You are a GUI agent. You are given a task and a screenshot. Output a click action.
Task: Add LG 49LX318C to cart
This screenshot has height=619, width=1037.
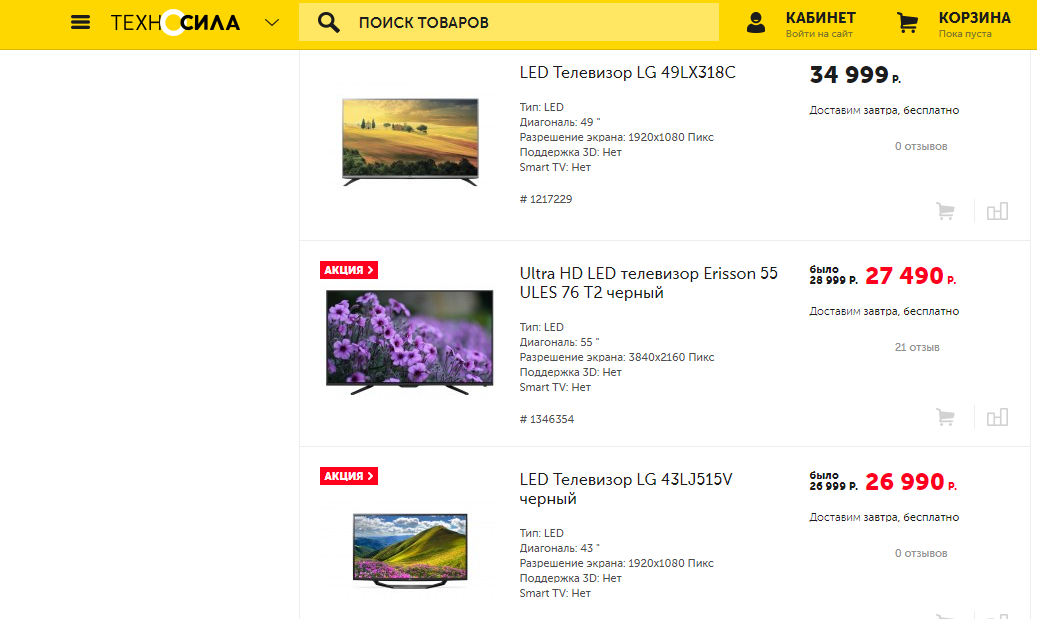pos(945,211)
